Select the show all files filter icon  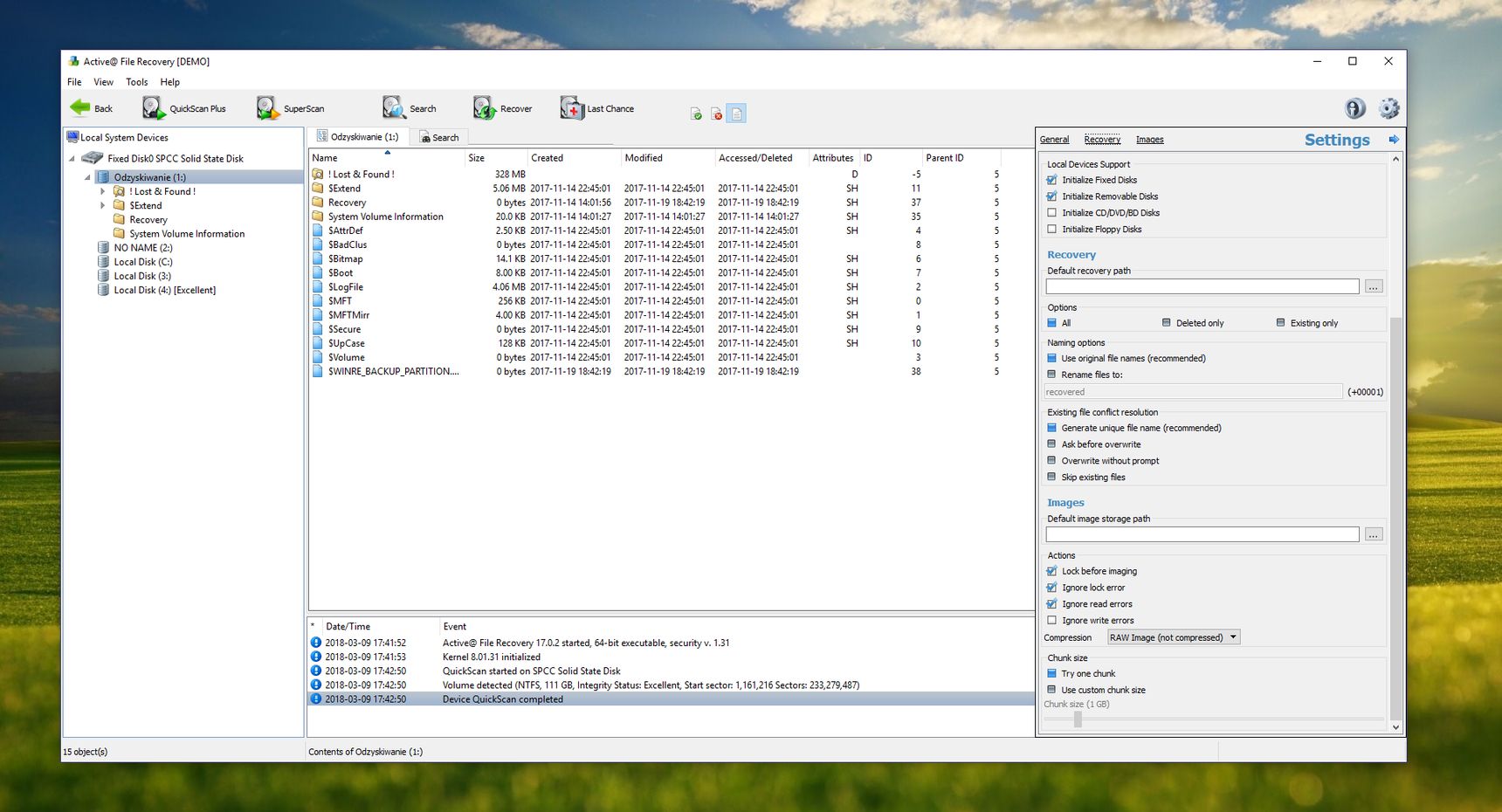pyautogui.click(x=736, y=114)
